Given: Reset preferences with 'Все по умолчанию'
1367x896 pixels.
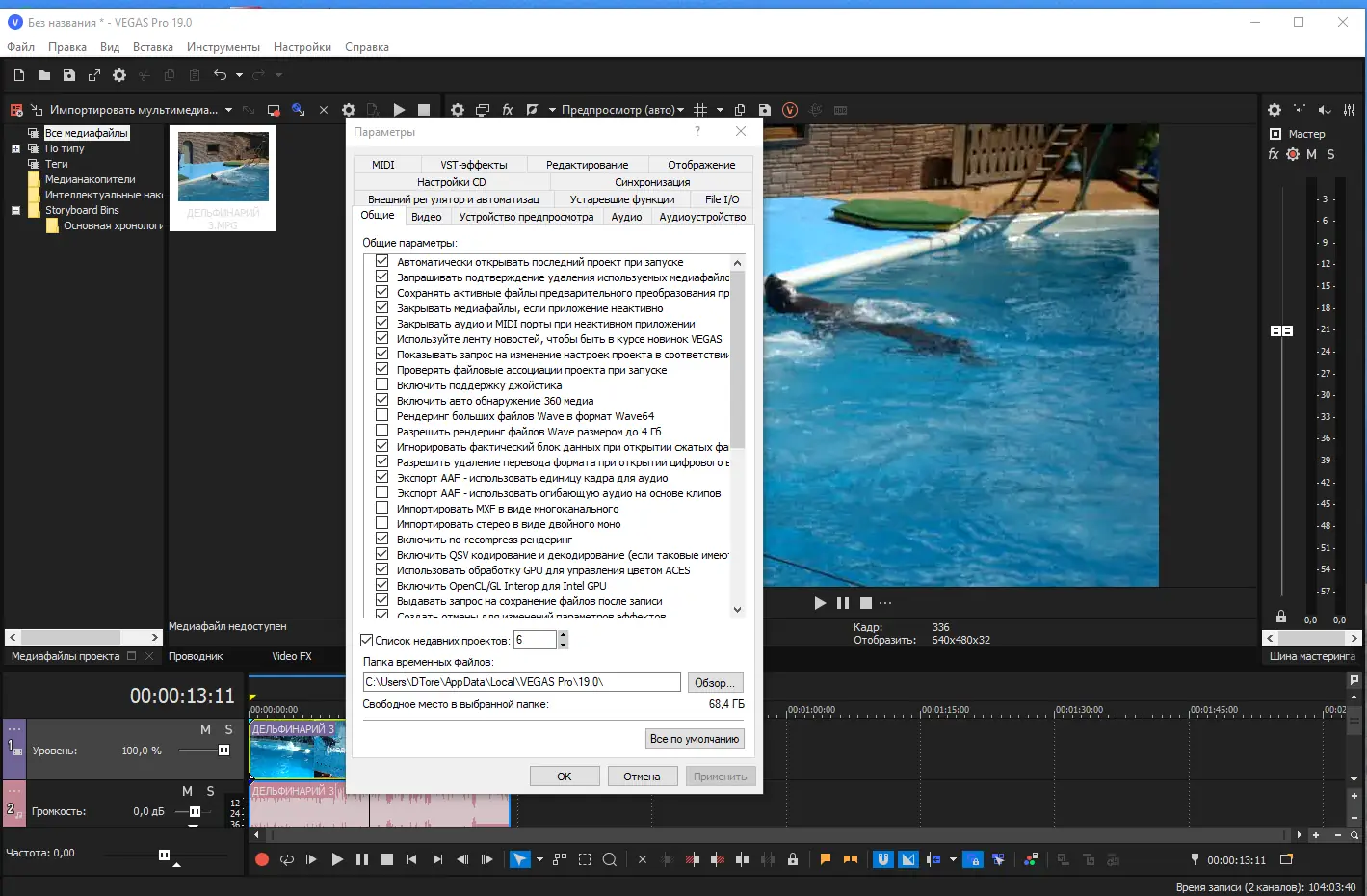Looking at the screenshot, I should pos(695,739).
